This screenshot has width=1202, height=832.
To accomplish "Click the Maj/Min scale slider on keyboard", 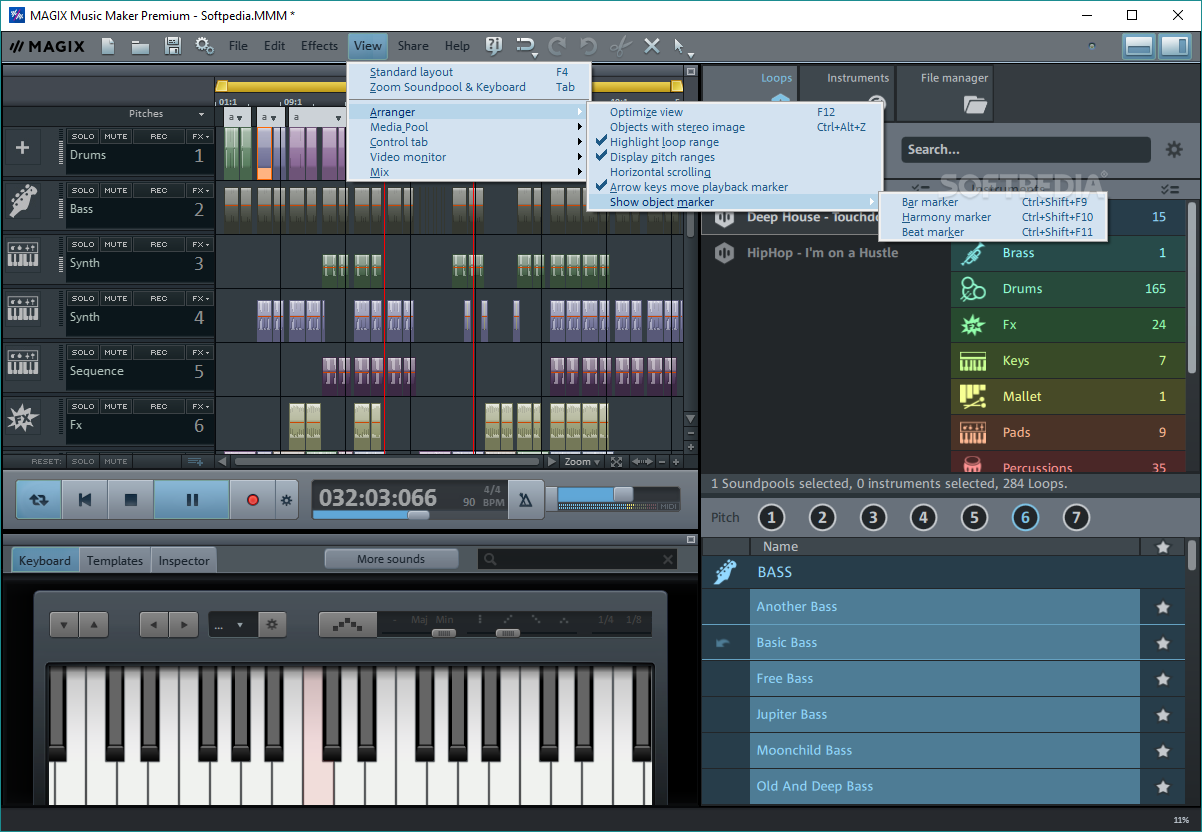I will coord(443,633).
